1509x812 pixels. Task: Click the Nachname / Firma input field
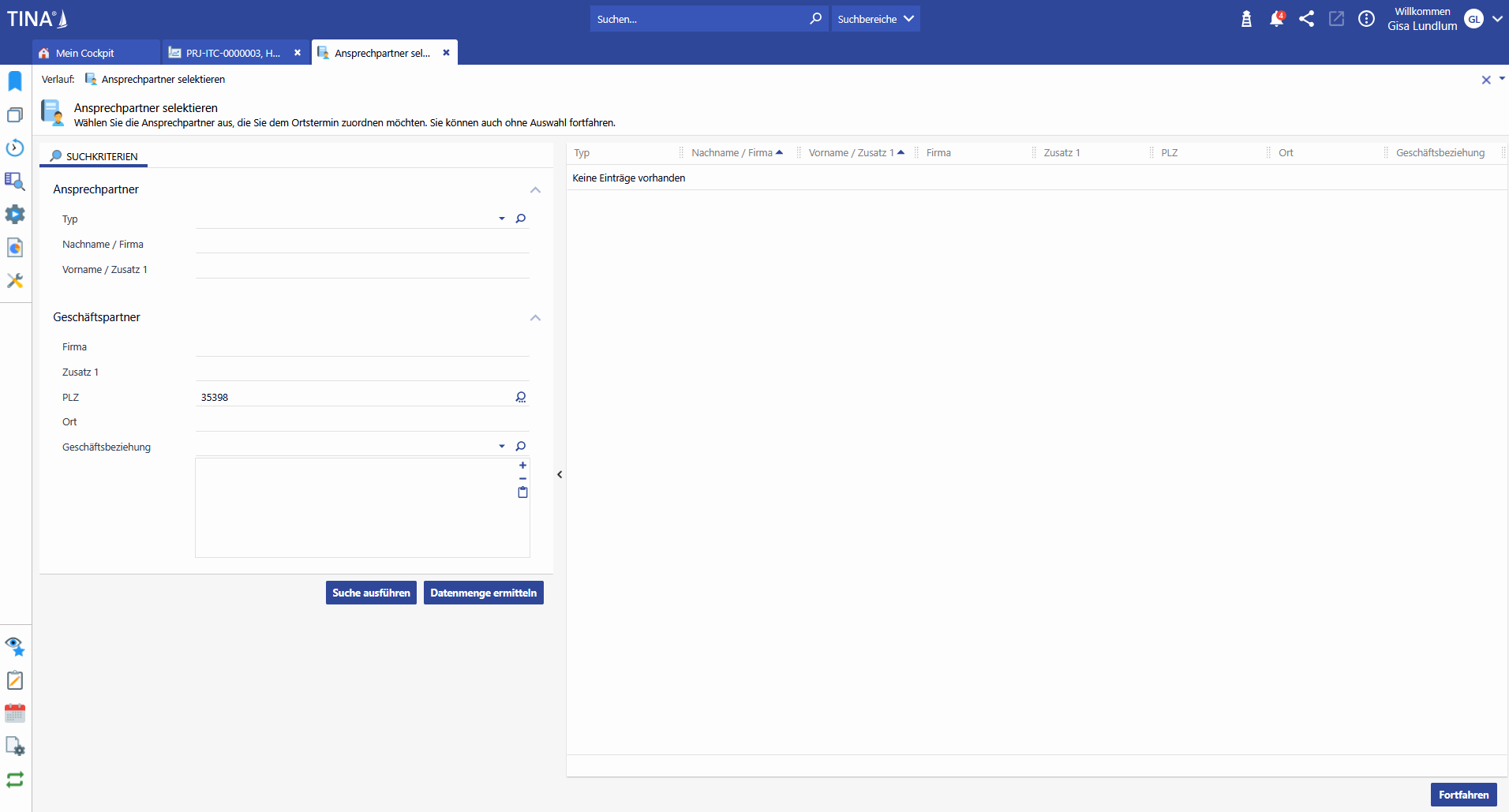[x=361, y=245]
